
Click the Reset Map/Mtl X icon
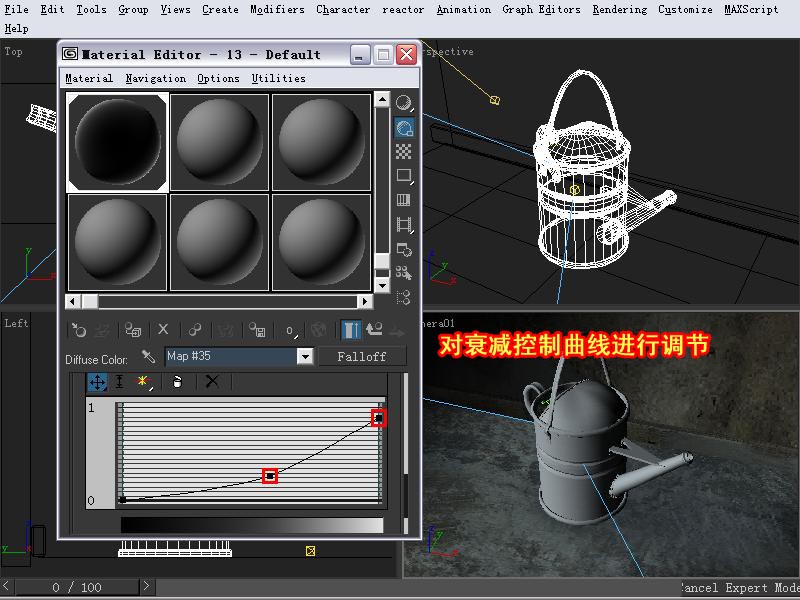[163, 329]
